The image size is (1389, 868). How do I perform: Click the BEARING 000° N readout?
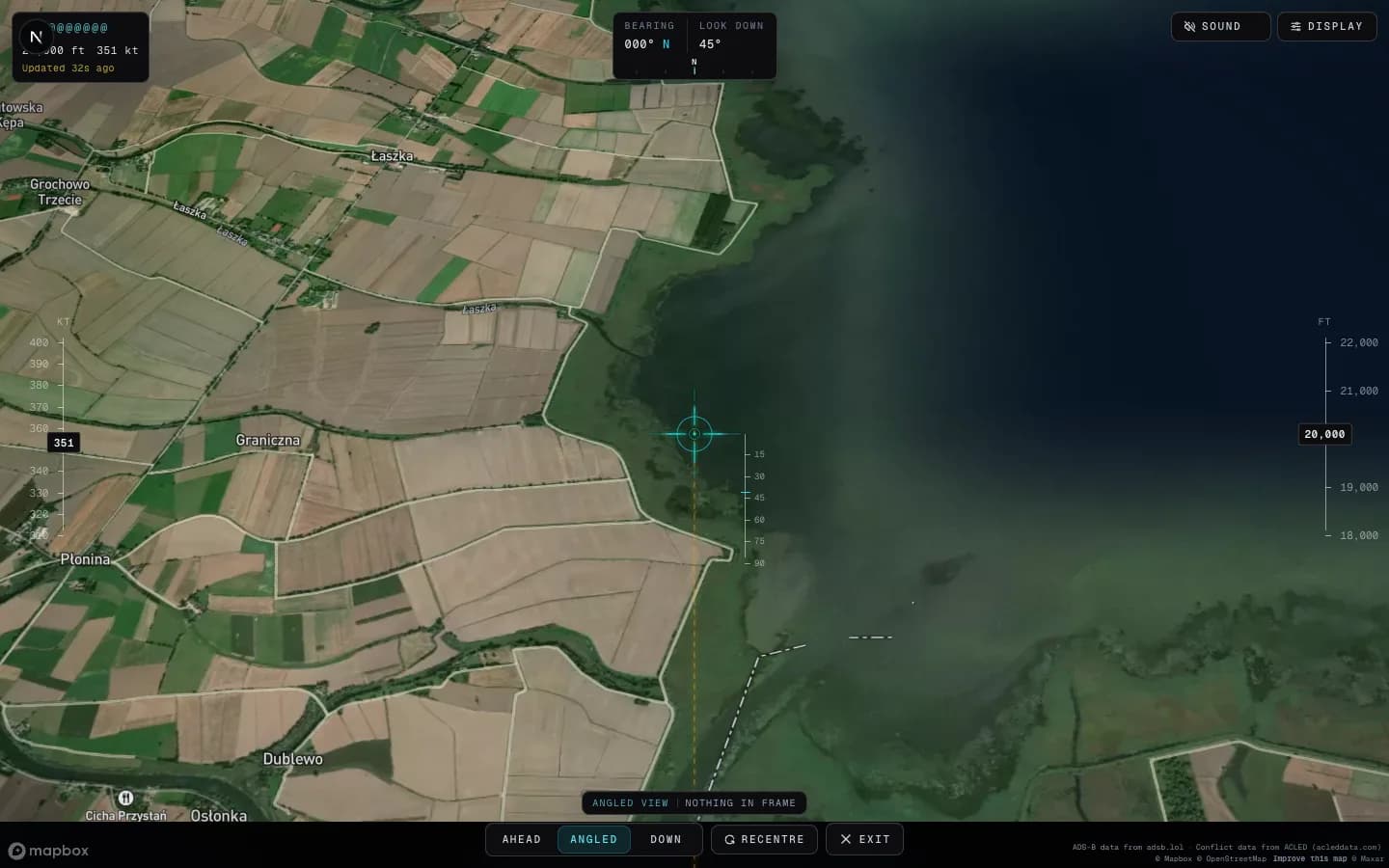coord(648,36)
